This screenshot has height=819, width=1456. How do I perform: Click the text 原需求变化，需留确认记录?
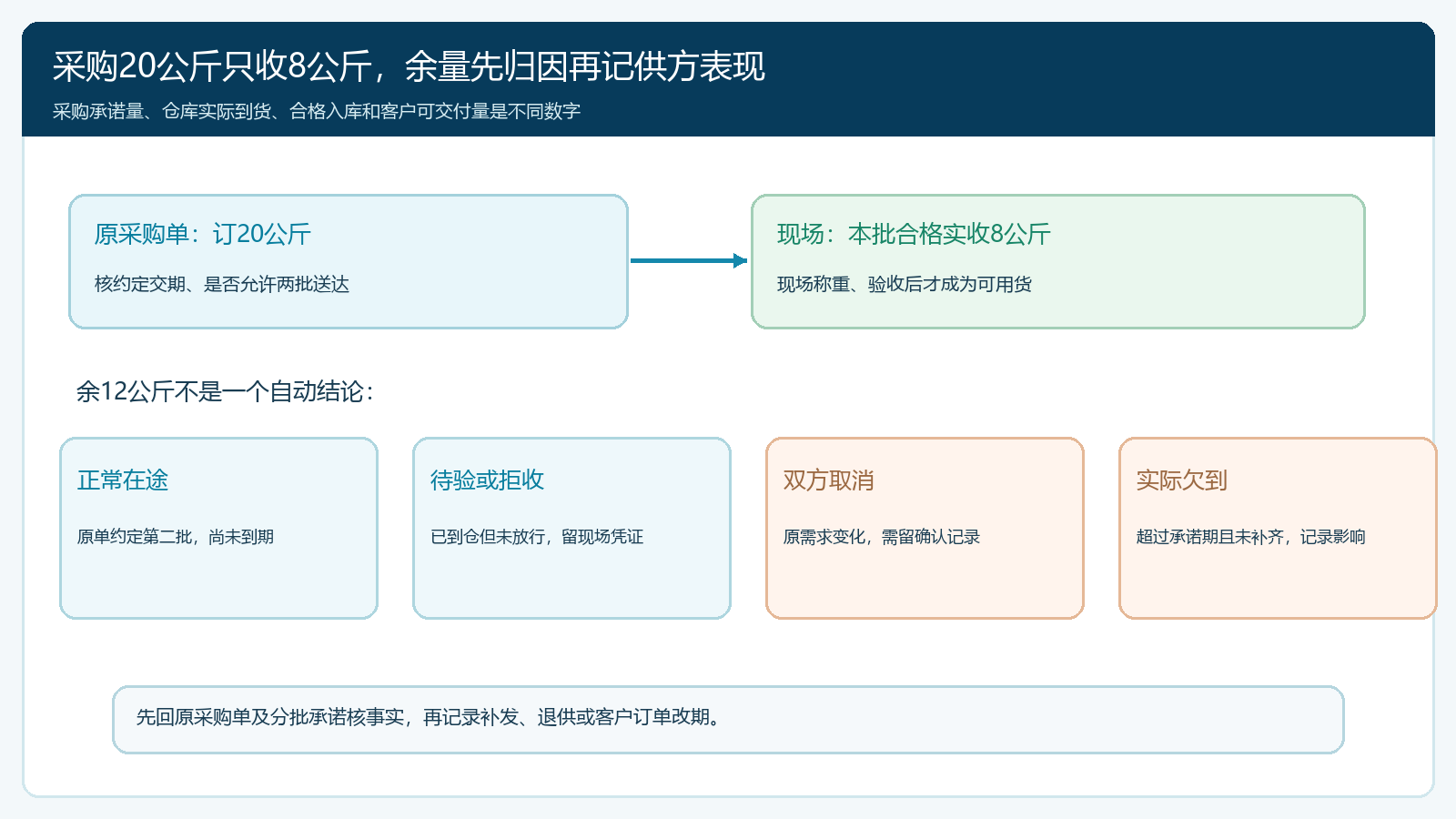pyautogui.click(x=882, y=537)
